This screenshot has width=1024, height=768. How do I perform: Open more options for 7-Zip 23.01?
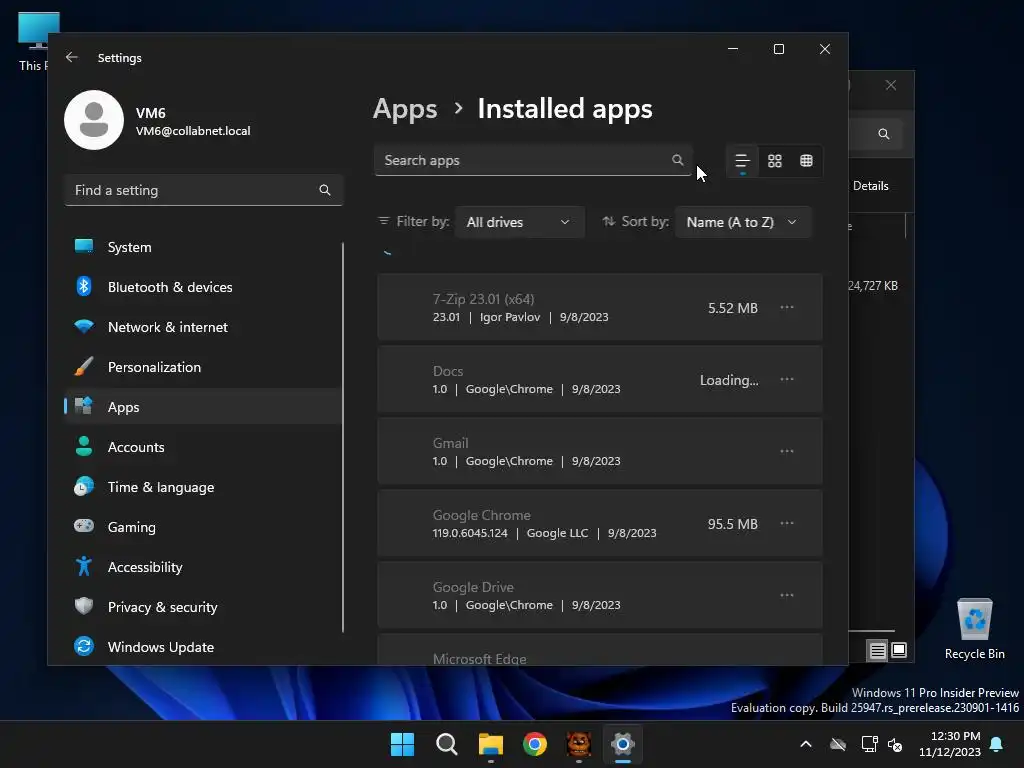(787, 307)
